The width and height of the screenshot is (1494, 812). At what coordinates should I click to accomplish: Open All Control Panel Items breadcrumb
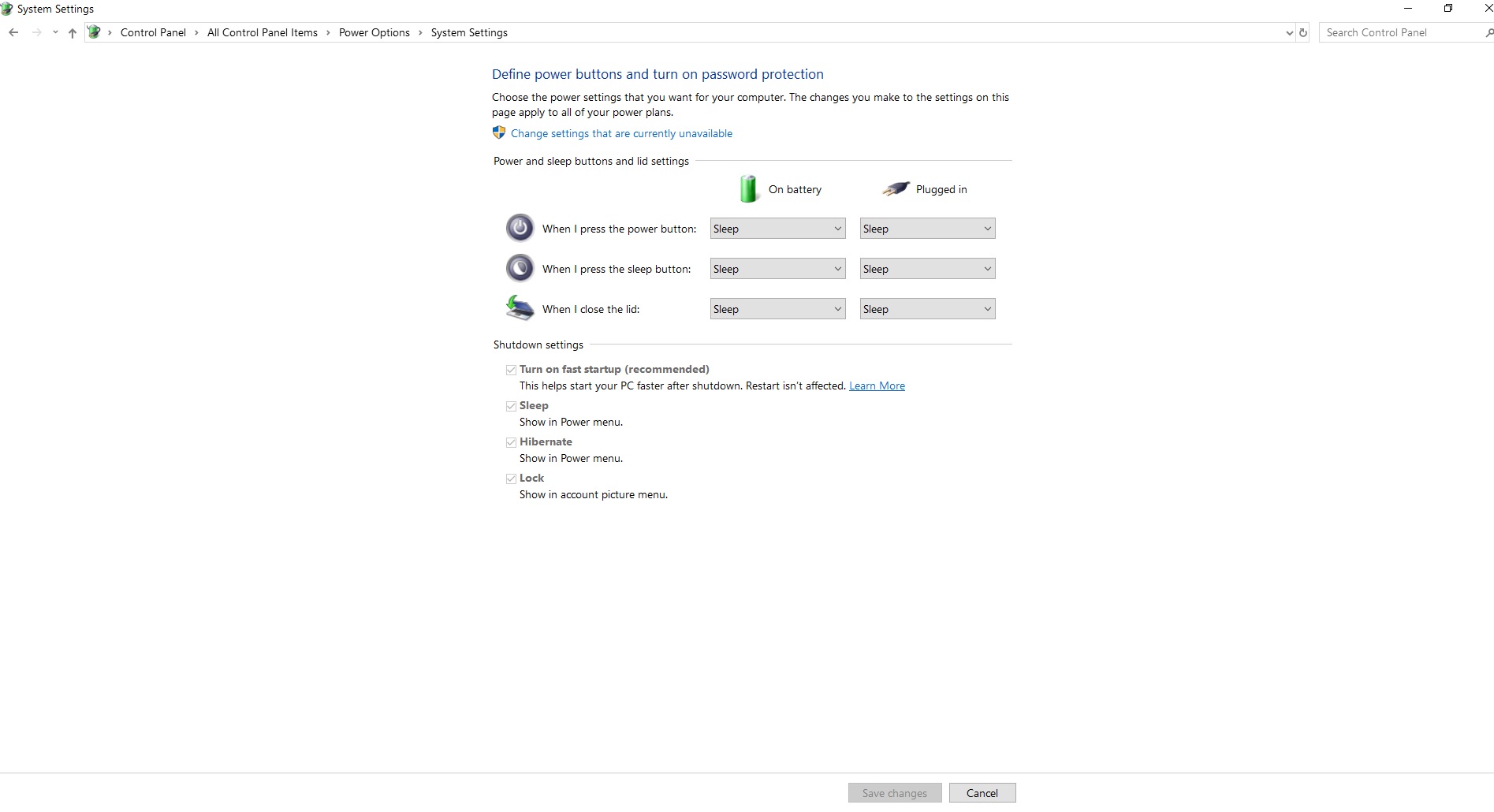click(x=263, y=32)
